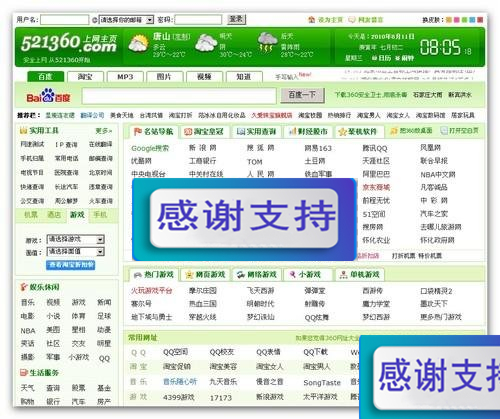The image size is (500, 419).
Task: Click the 521360.com site logo
Action: (69, 44)
